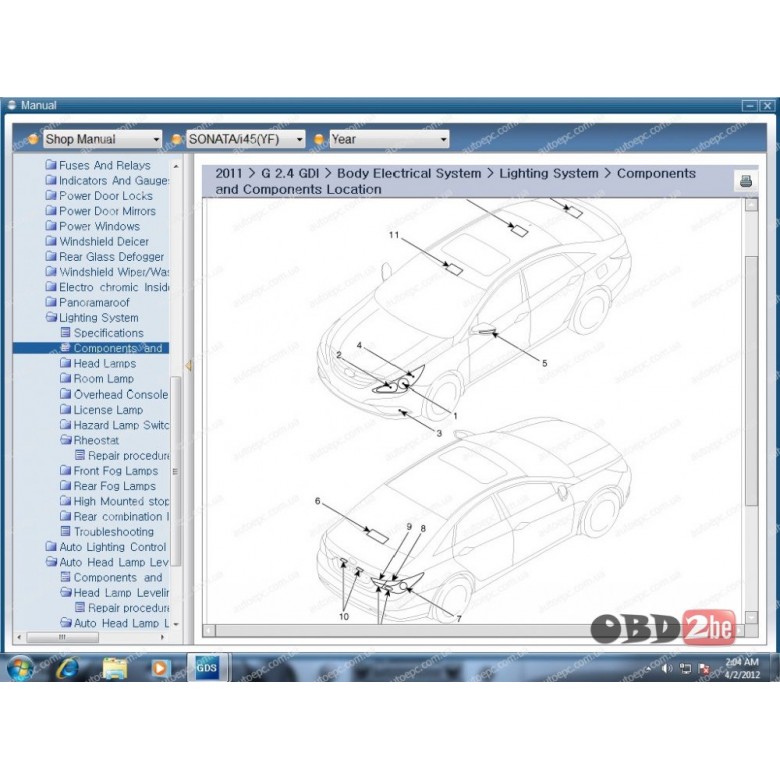Open the Power Windows folder
Viewport: 780px width, 780px height.
(93, 226)
